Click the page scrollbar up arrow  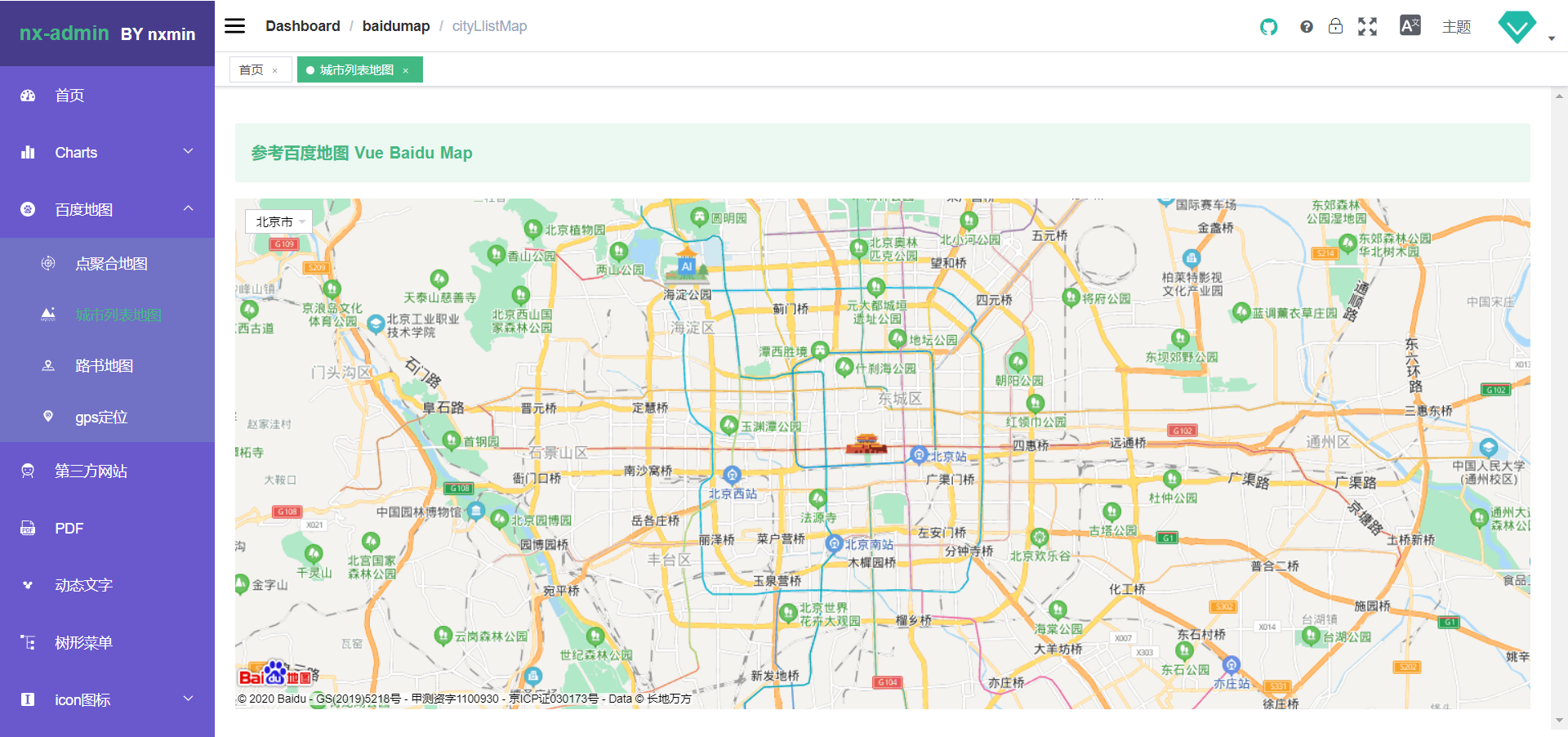click(x=1560, y=96)
